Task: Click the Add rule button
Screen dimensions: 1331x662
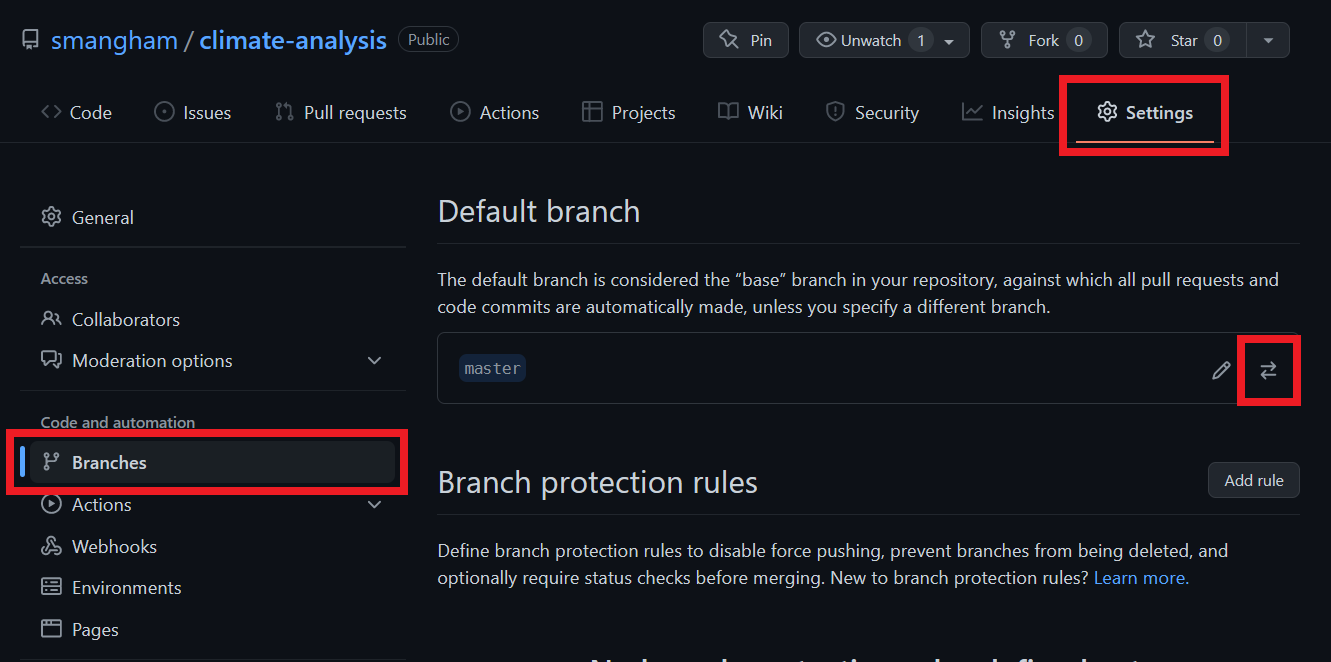Action: point(1253,480)
